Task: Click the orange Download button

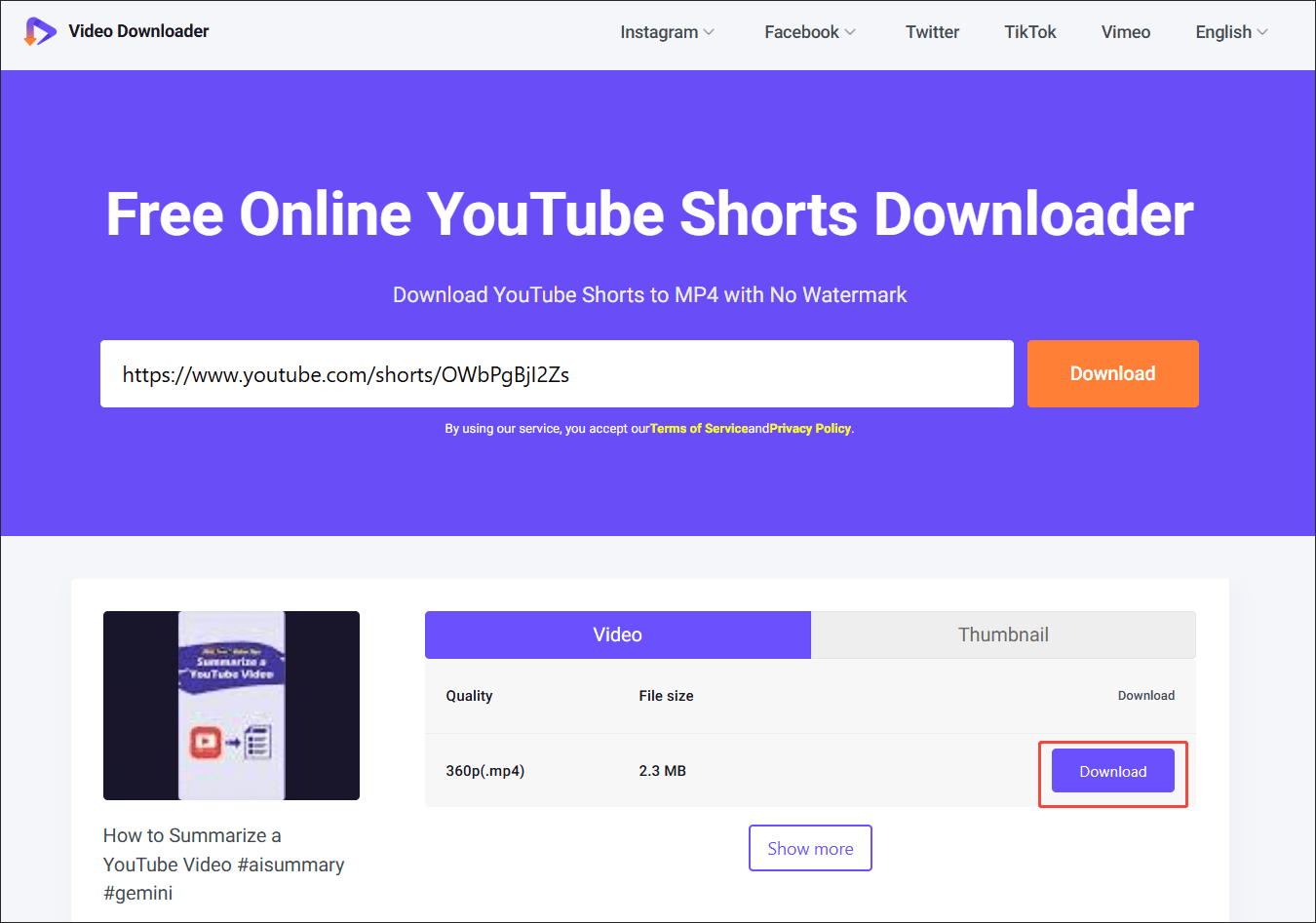Action: [1113, 373]
